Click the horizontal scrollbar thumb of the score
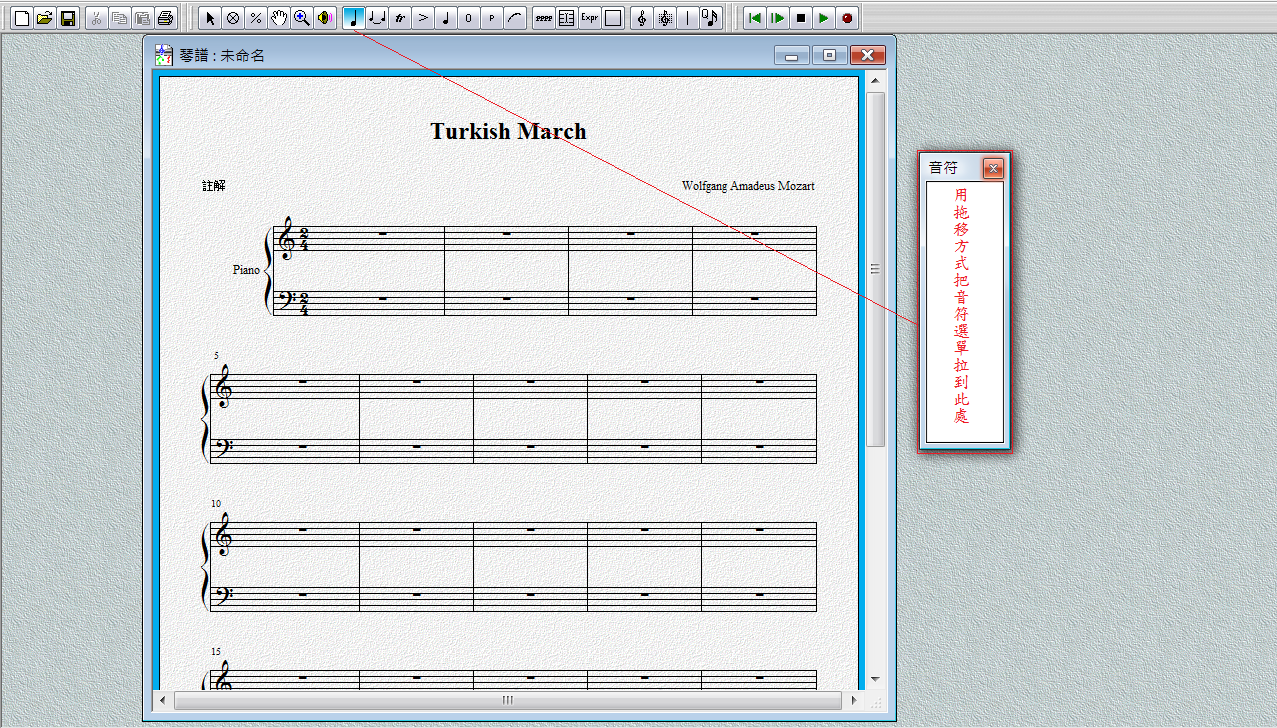The height and width of the screenshot is (728, 1277). 507,700
